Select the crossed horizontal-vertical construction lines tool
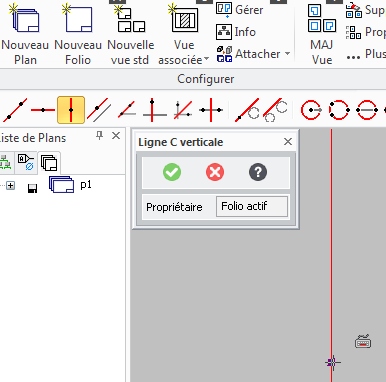The image size is (386, 382). point(211,110)
